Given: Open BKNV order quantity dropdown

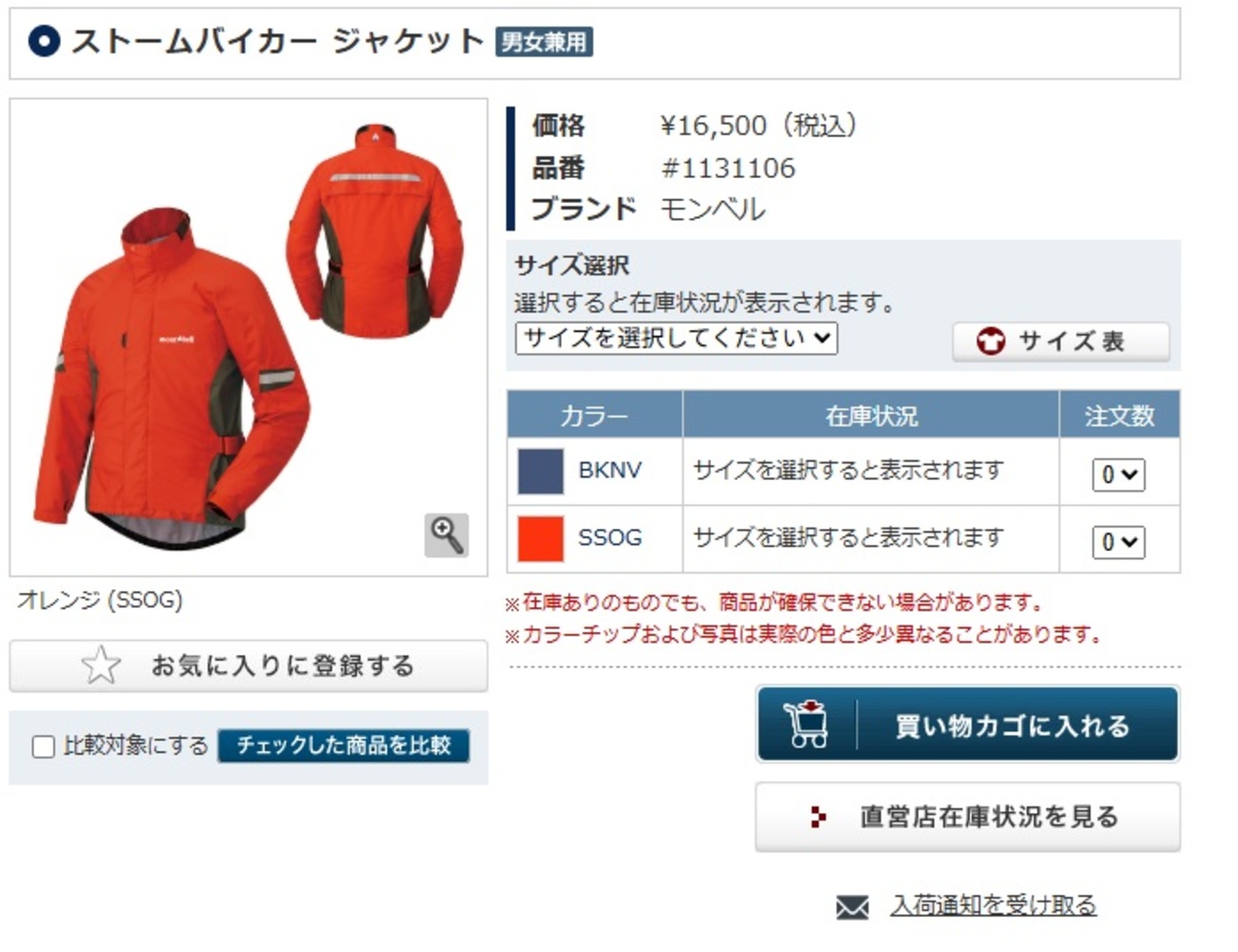Looking at the screenshot, I should pyautogui.click(x=1118, y=474).
